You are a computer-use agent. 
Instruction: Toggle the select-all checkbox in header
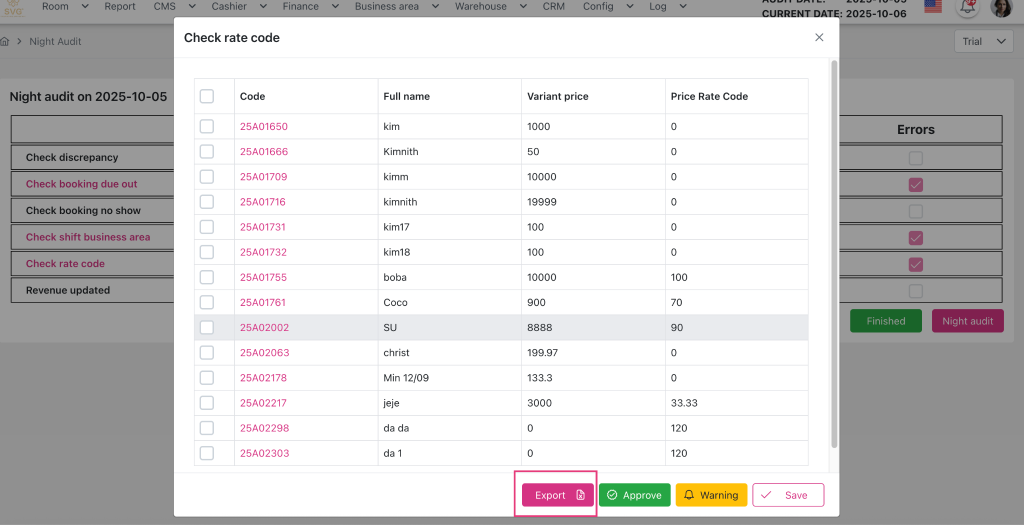coord(207,97)
